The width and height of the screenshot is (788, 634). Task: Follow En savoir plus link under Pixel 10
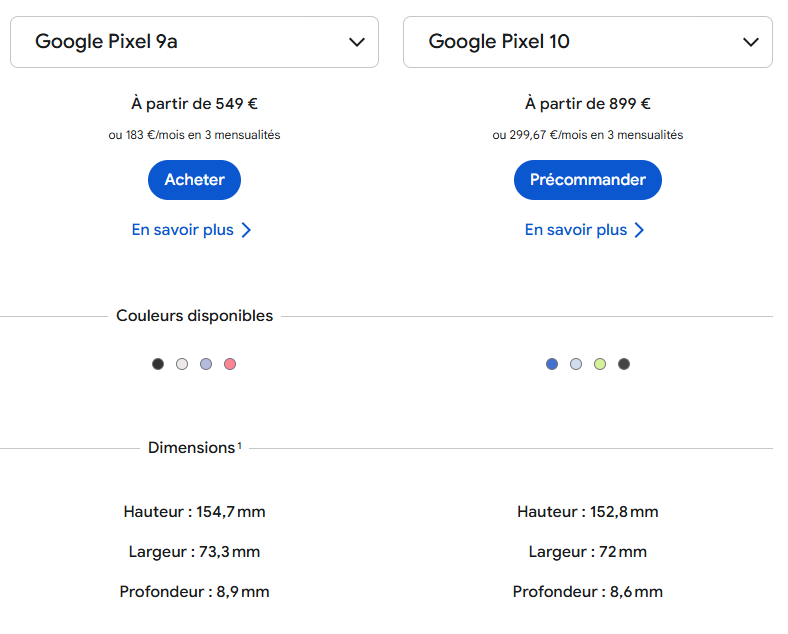[x=585, y=230]
